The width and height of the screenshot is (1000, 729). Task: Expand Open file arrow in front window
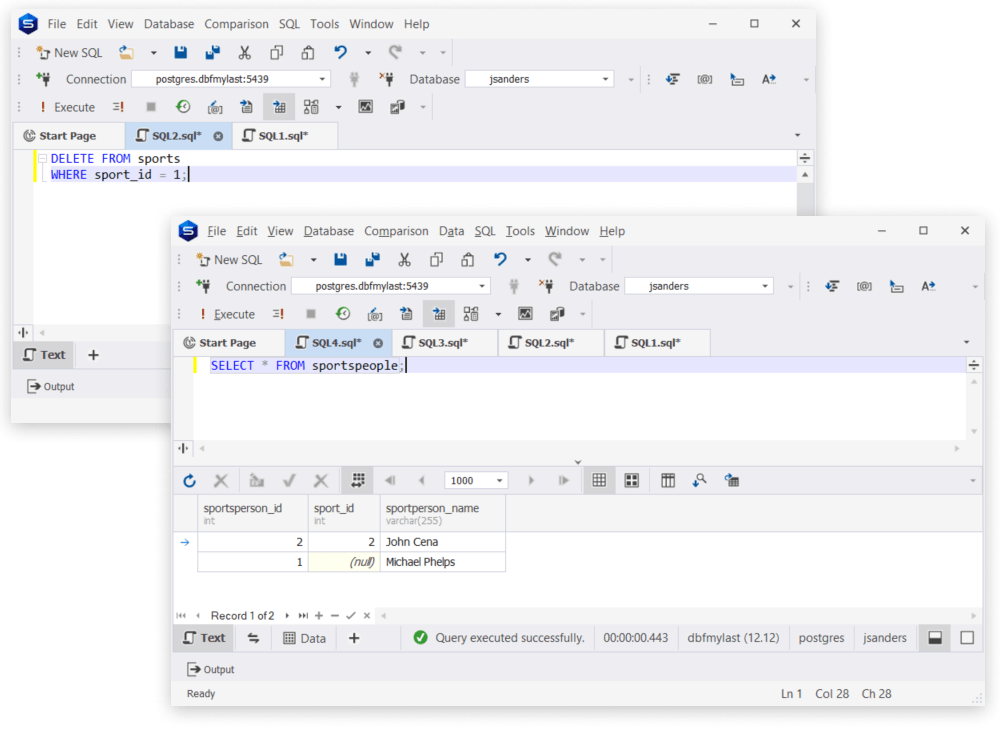[x=313, y=260]
